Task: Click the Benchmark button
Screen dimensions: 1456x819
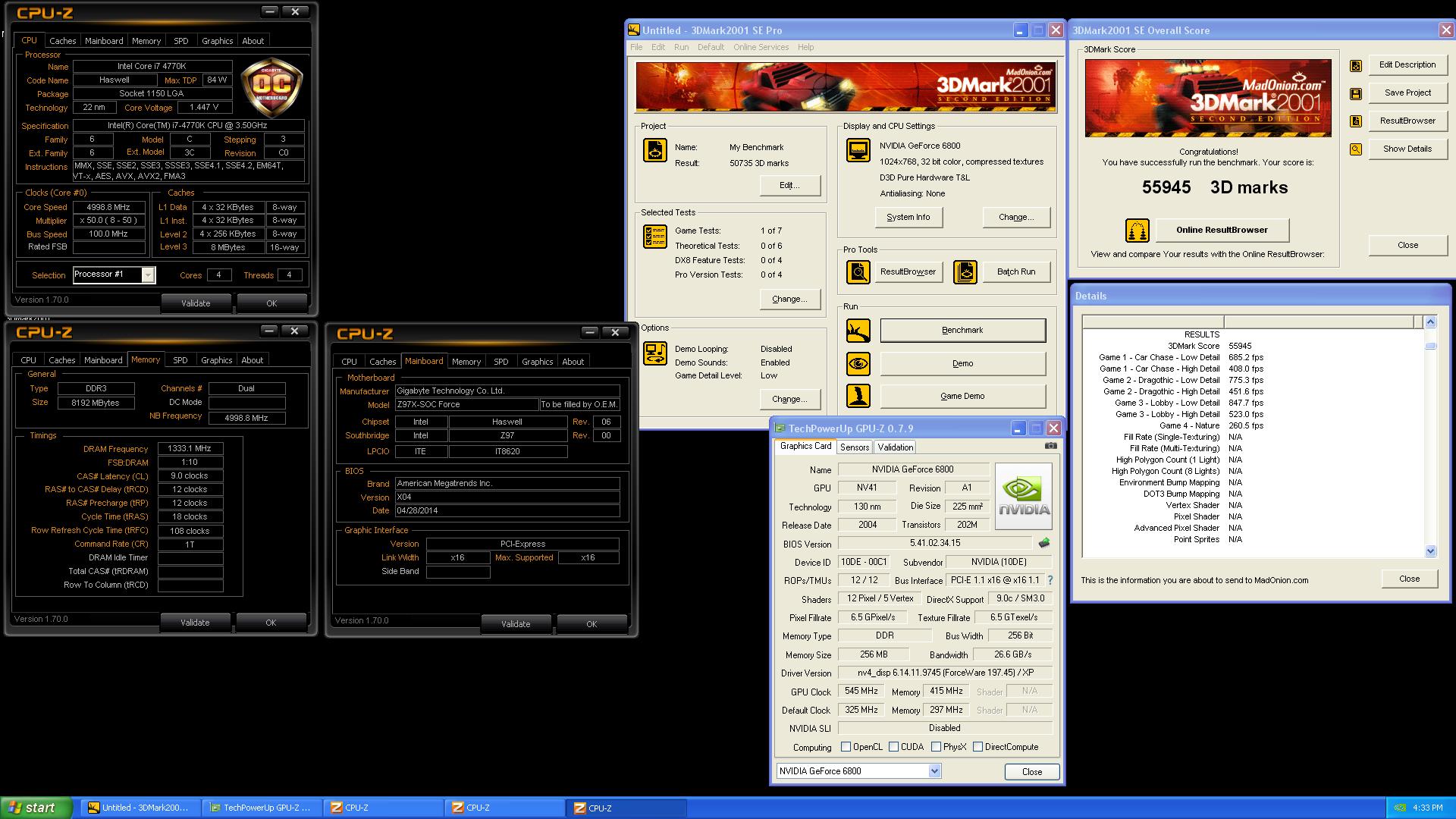Action: [x=962, y=331]
